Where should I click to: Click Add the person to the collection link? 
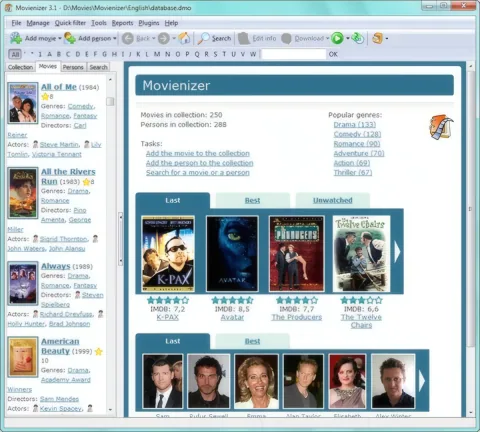[199, 163]
